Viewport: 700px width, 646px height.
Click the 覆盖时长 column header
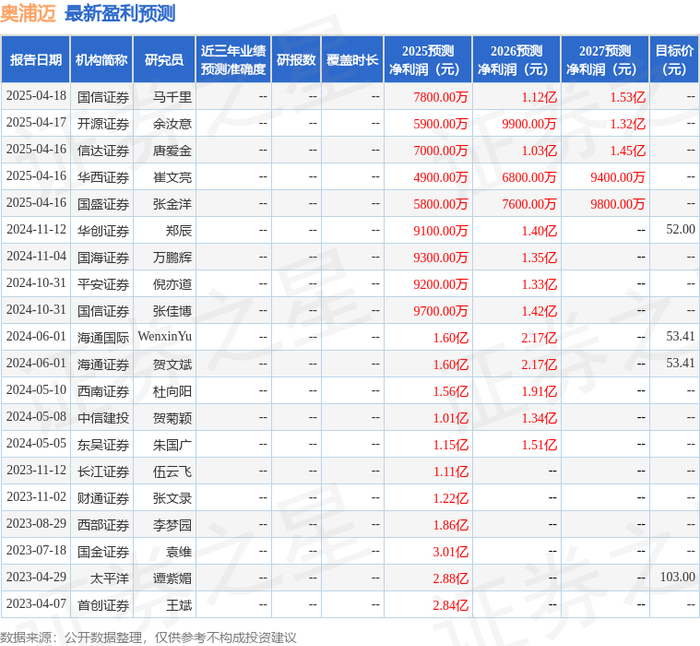352,59
